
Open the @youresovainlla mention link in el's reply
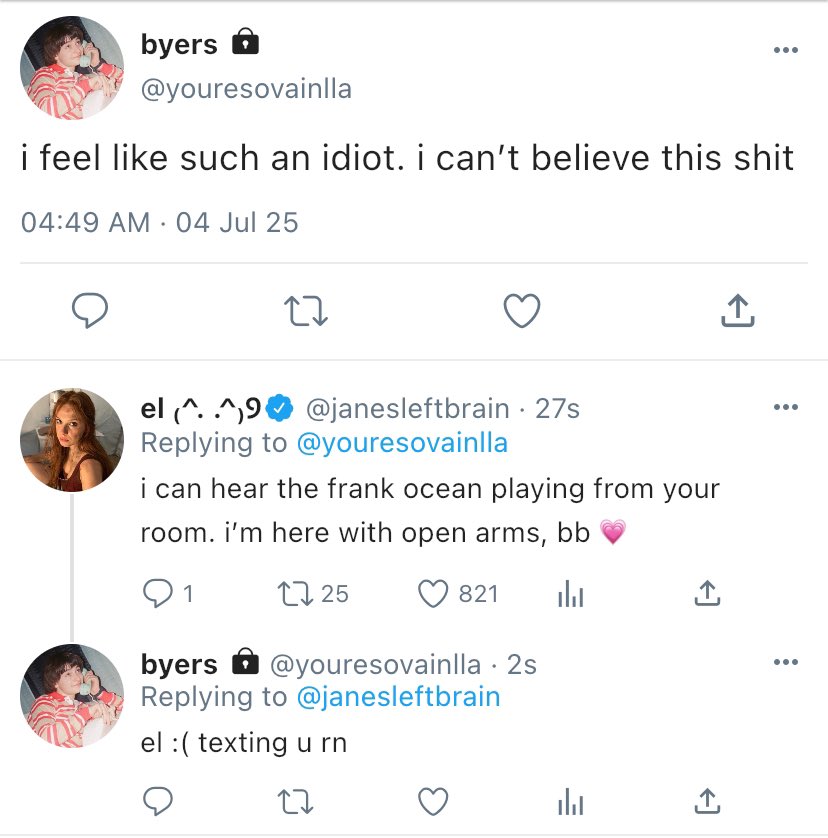[402, 442]
